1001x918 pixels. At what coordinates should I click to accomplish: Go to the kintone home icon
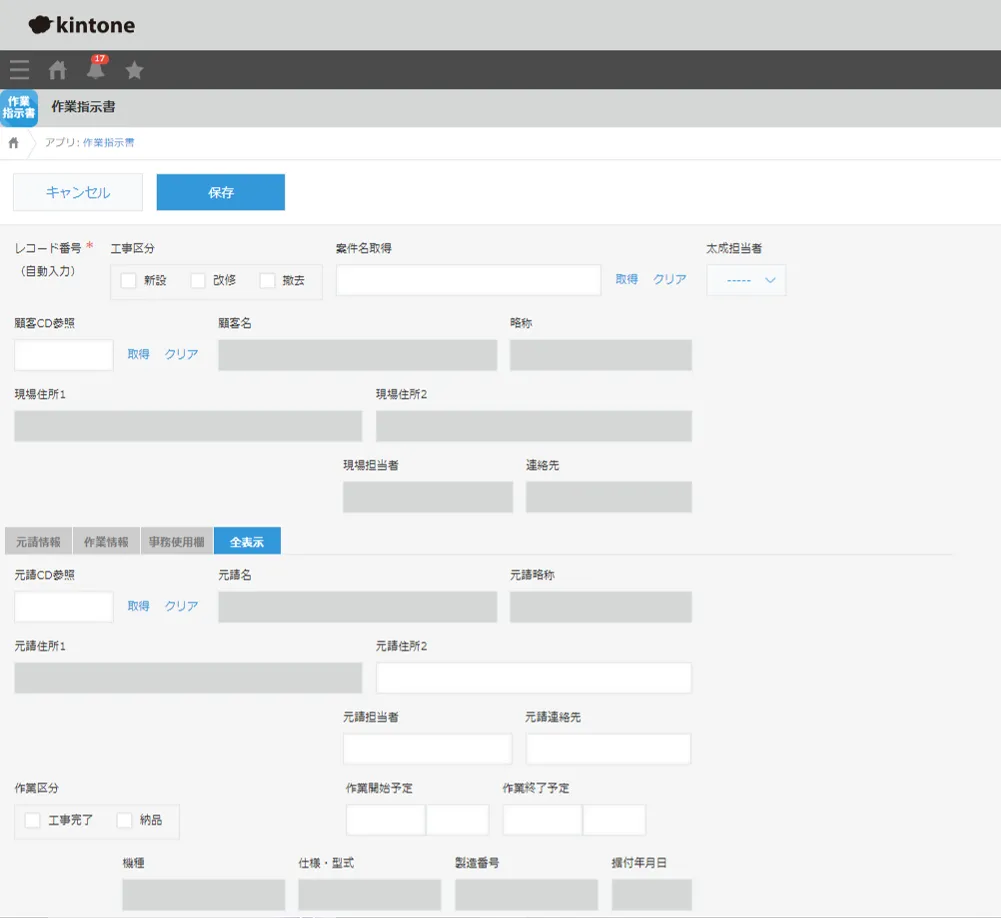point(58,70)
